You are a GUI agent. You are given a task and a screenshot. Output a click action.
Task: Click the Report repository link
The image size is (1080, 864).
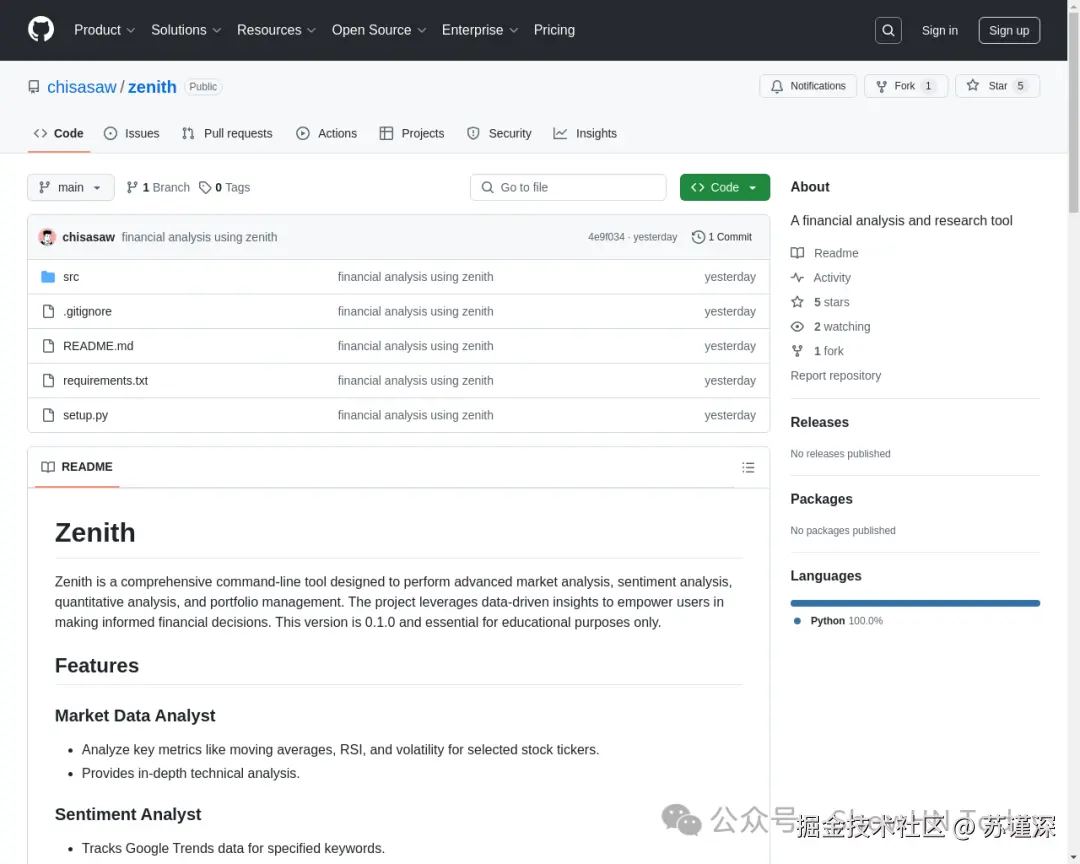pos(835,376)
